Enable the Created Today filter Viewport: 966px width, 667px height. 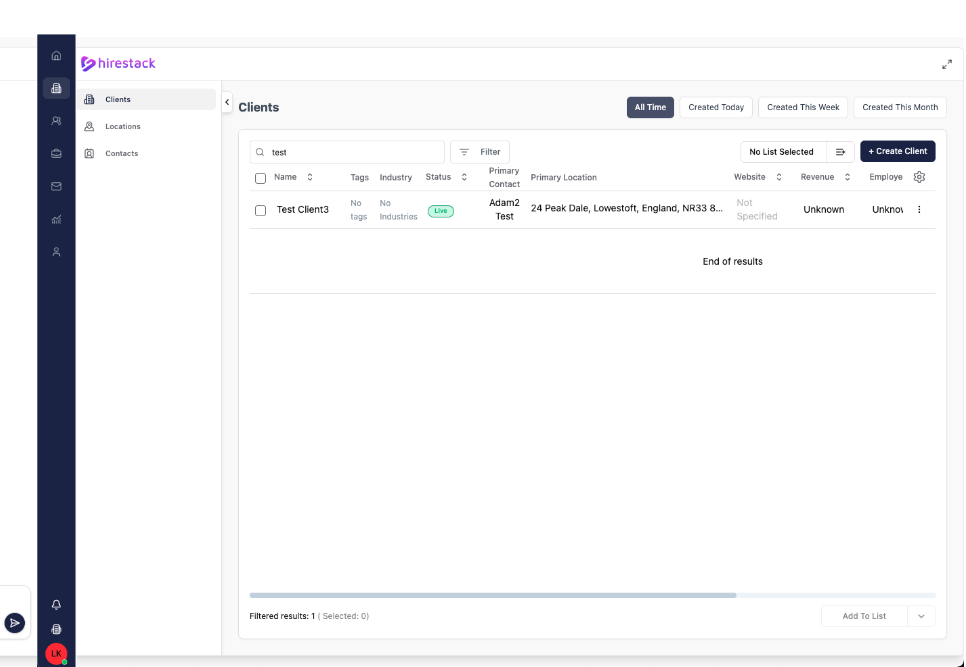pos(716,107)
